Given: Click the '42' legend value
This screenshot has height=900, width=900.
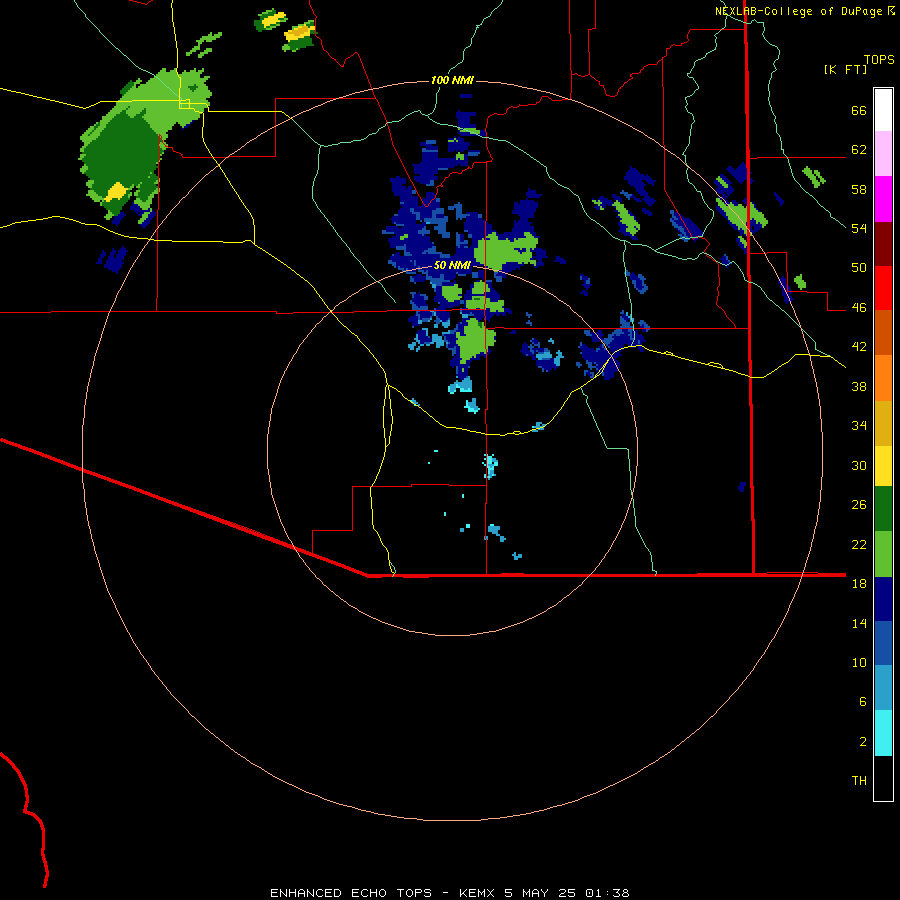Looking at the screenshot, I should pos(859,347).
